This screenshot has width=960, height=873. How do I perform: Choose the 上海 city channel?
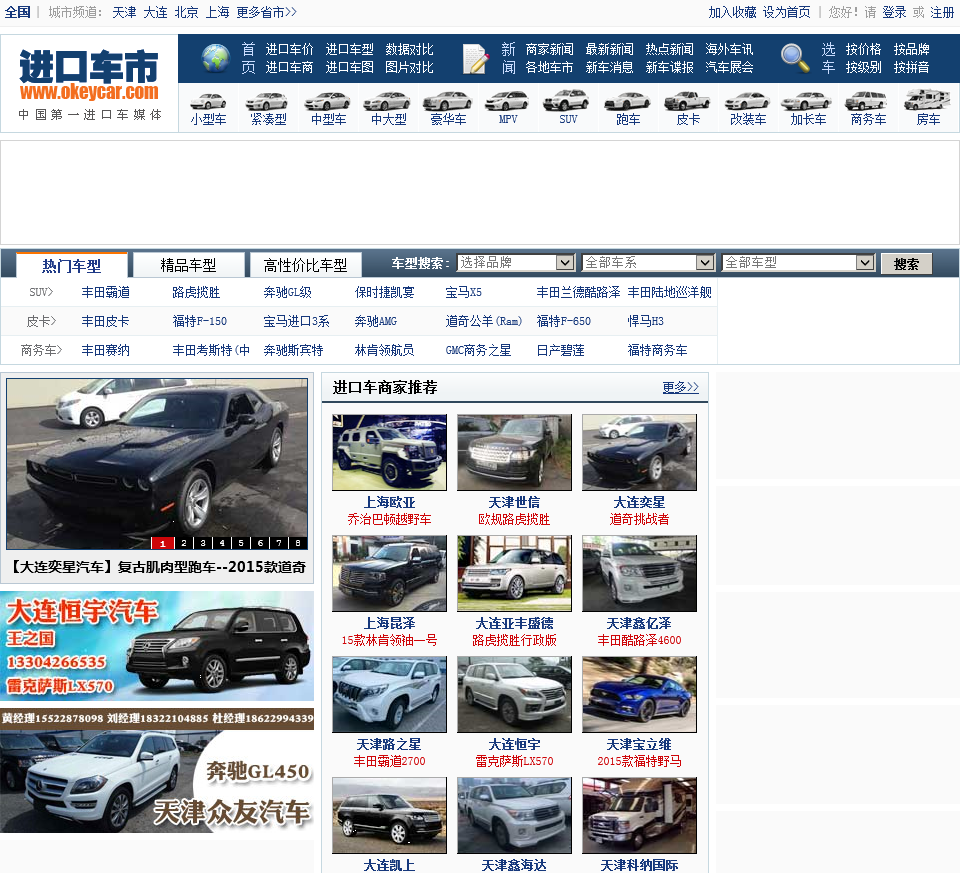(x=217, y=12)
